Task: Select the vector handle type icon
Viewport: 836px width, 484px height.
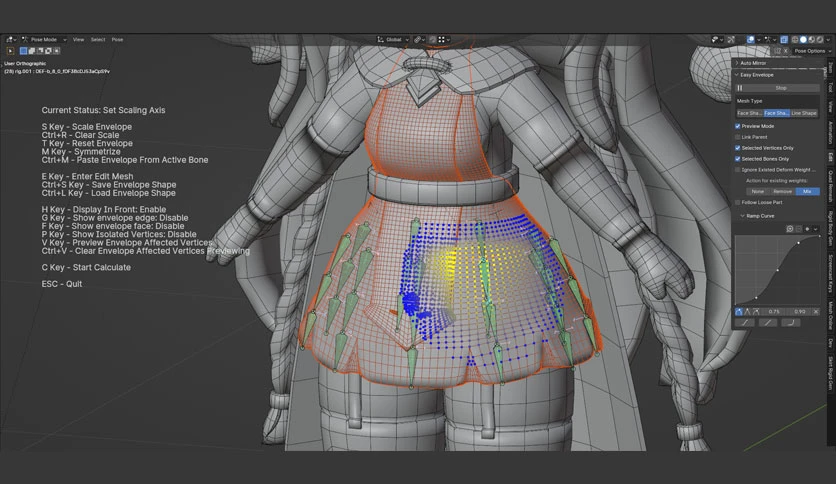Action: pos(747,312)
